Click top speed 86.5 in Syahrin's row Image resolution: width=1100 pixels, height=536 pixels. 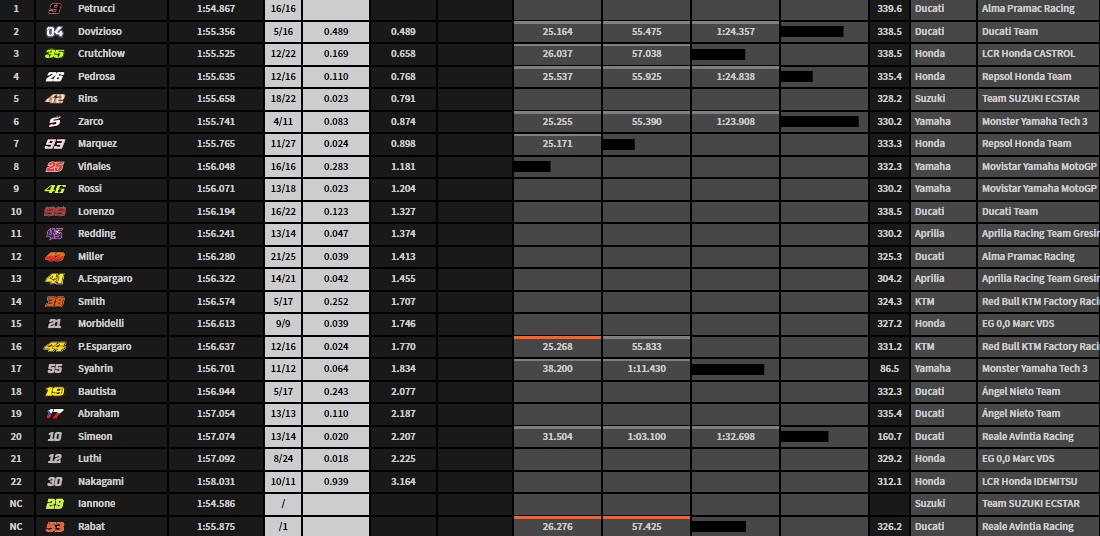click(x=890, y=368)
